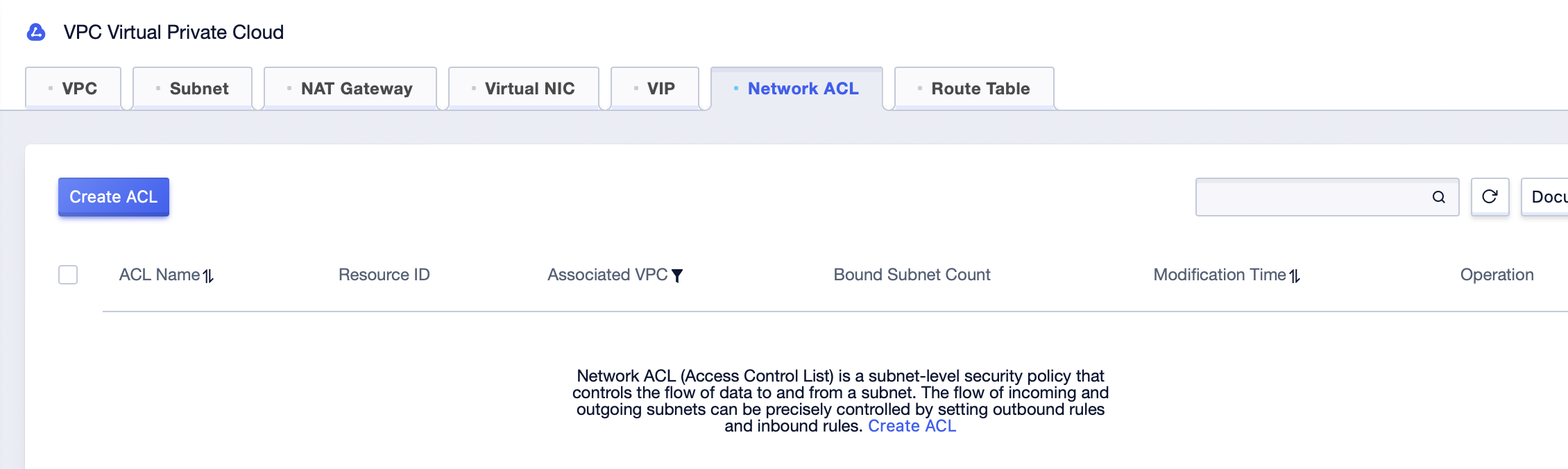Click the VPC cloud logo icon
This screenshot has height=469, width=1568.
pos(36,33)
